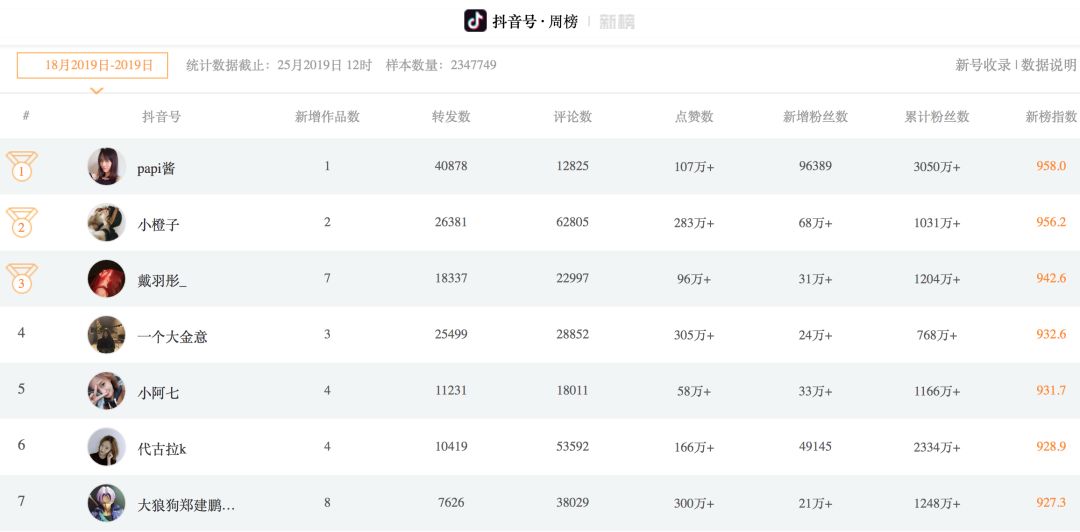The height and width of the screenshot is (532, 1080).
Task: Open the 新号收录 link
Action: pos(983,65)
